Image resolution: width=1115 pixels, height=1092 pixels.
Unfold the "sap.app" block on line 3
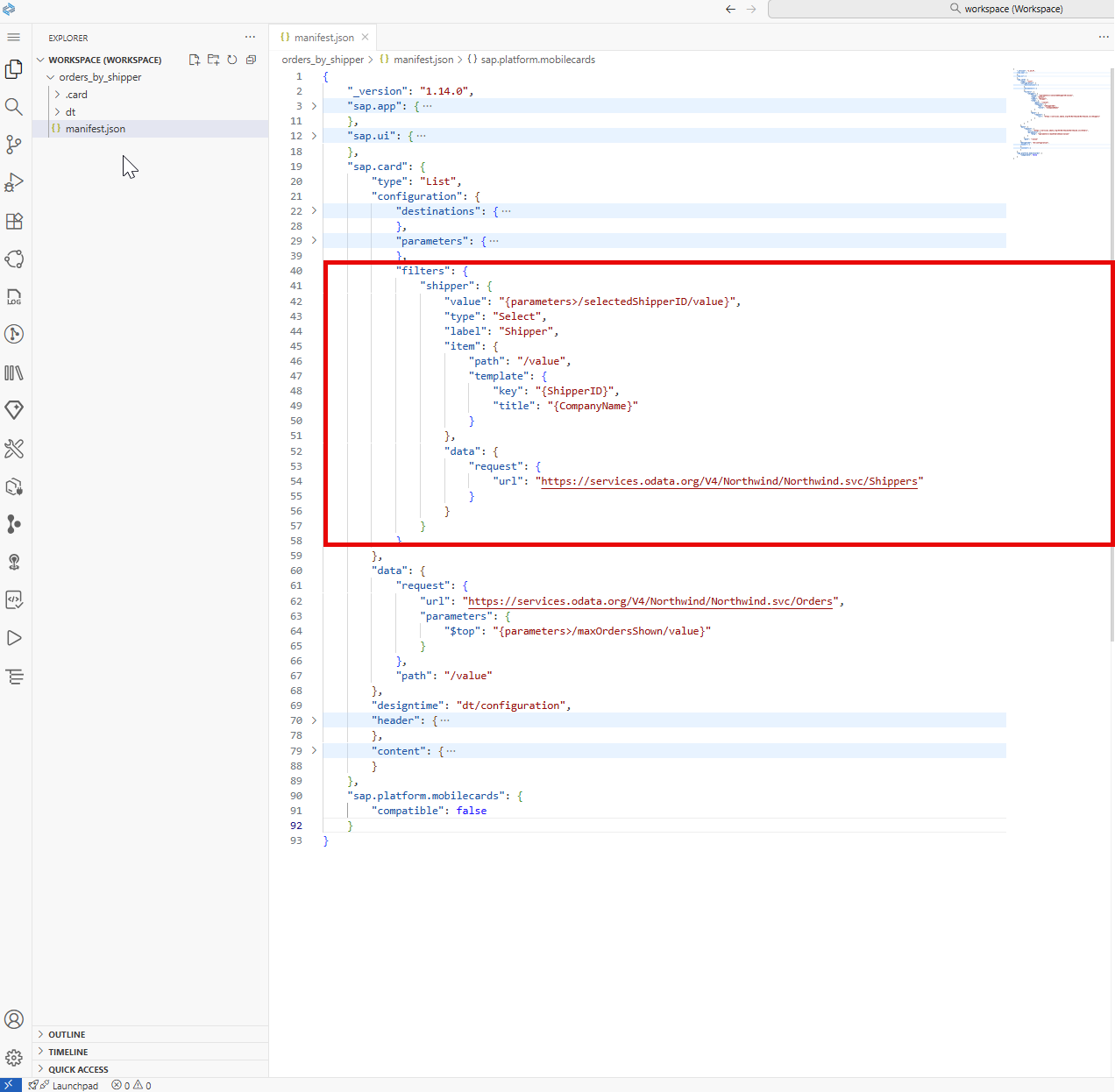click(x=314, y=106)
